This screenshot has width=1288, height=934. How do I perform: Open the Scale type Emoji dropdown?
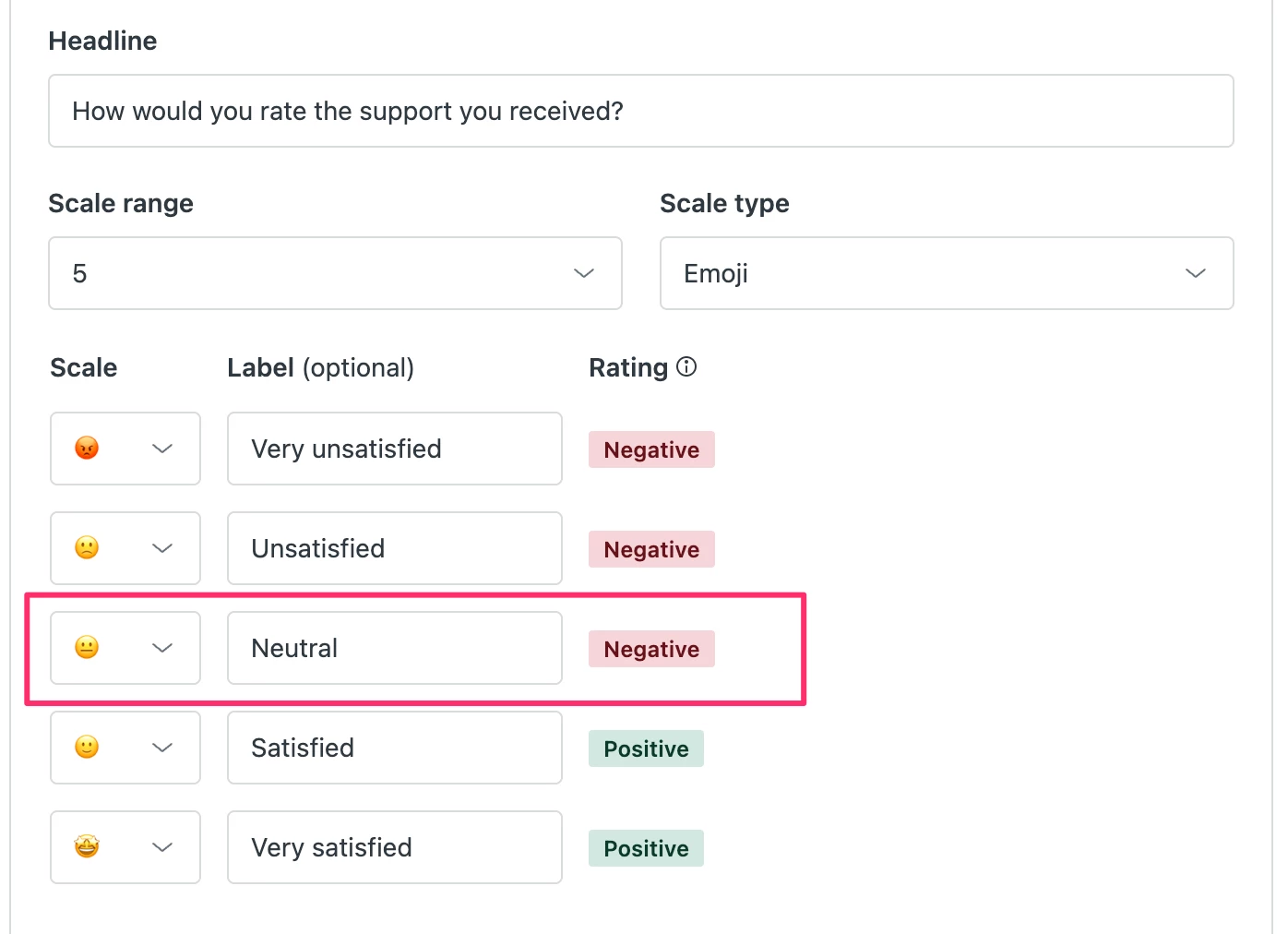pos(947,273)
